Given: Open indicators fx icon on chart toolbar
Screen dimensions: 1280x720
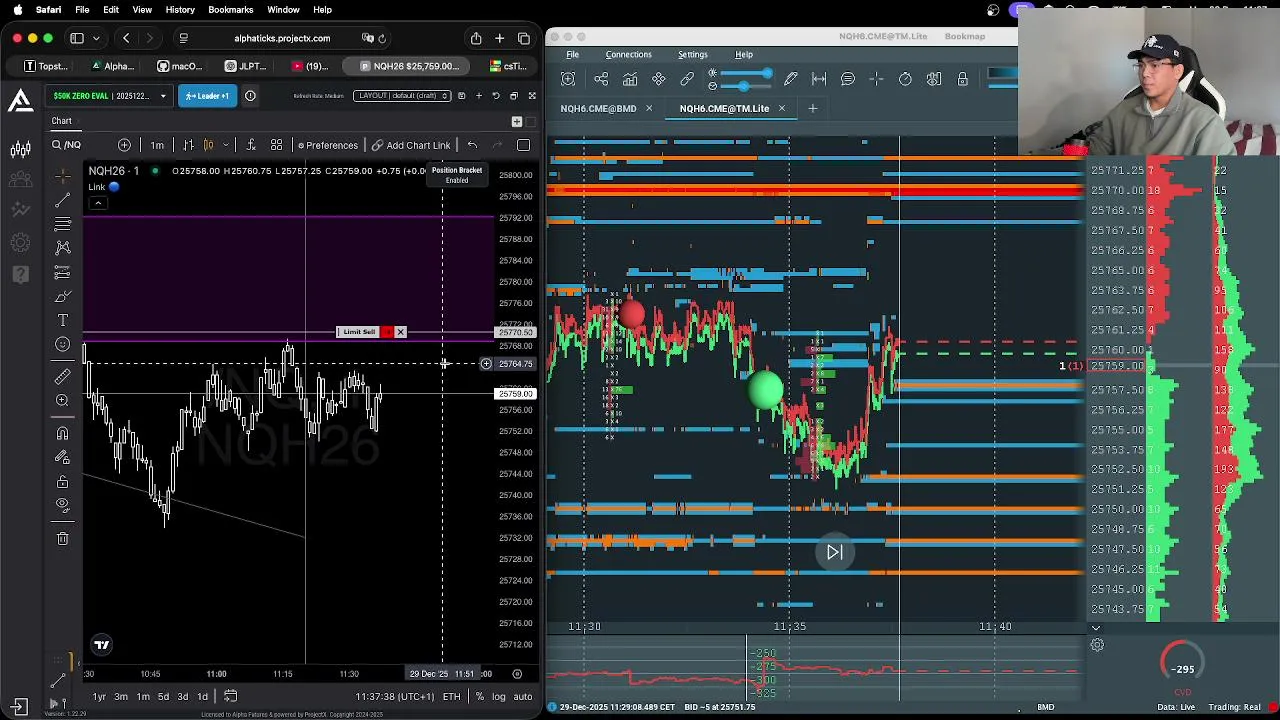Looking at the screenshot, I should point(250,145).
